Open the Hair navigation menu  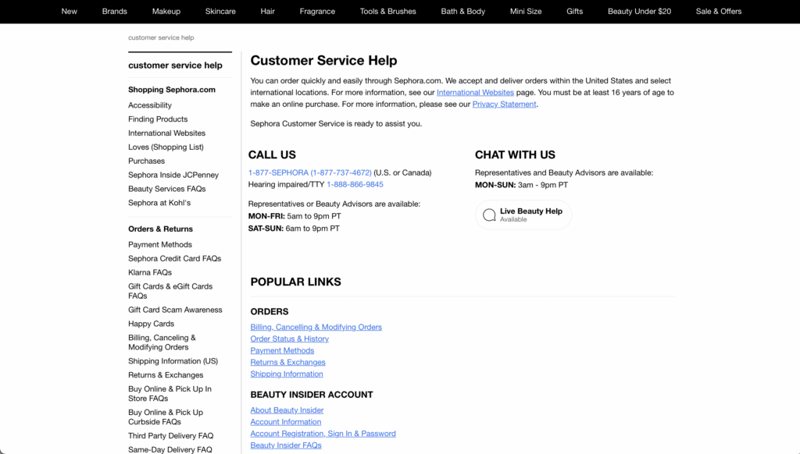[x=267, y=11]
